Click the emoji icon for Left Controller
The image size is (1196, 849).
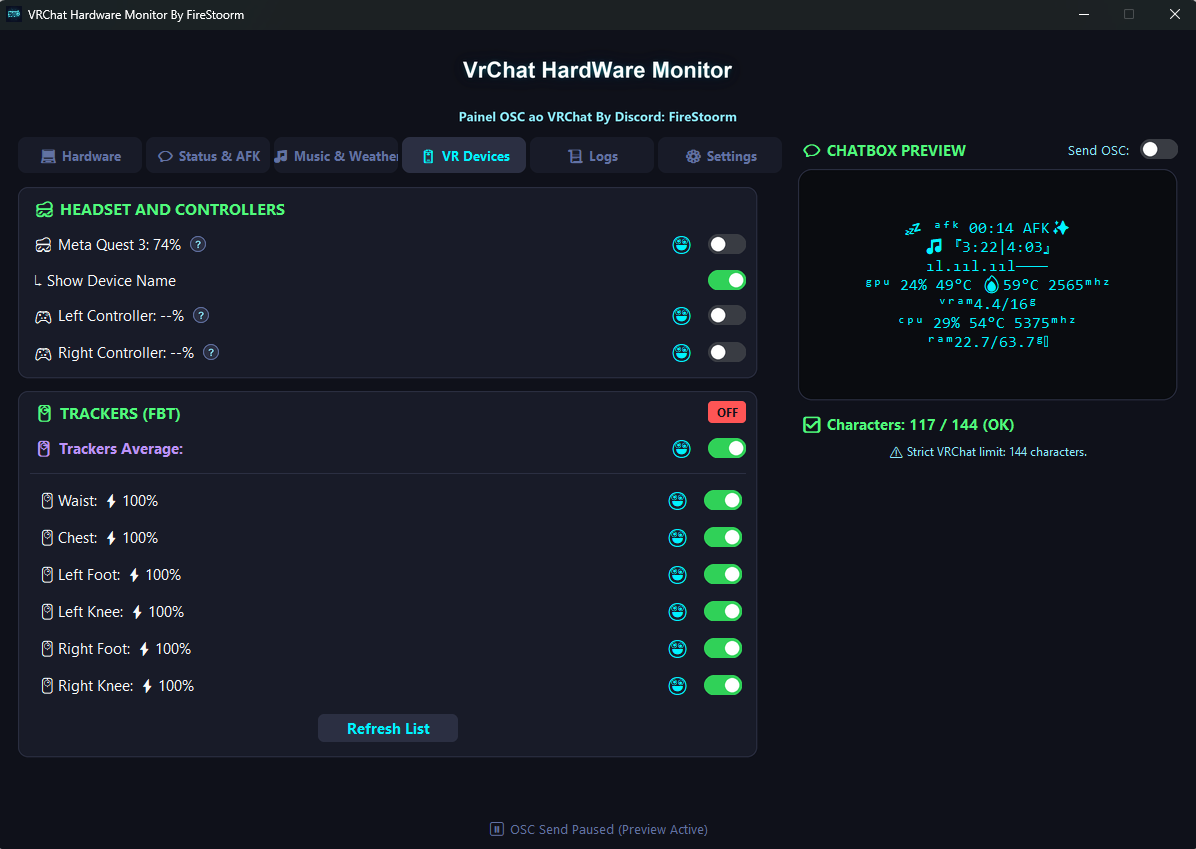tap(681, 316)
